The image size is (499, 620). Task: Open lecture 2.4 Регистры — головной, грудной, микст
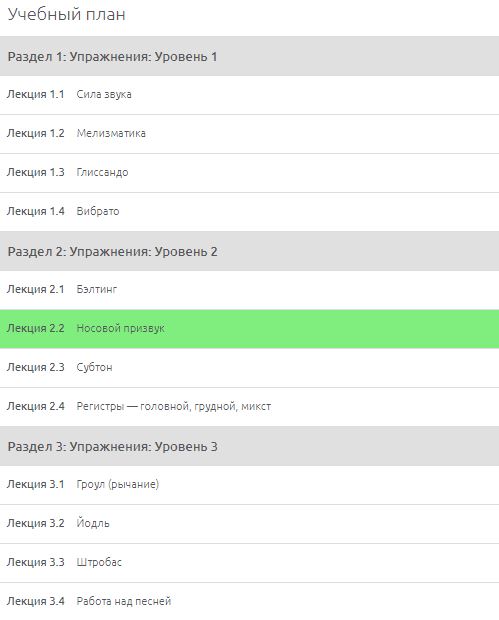[250, 406]
